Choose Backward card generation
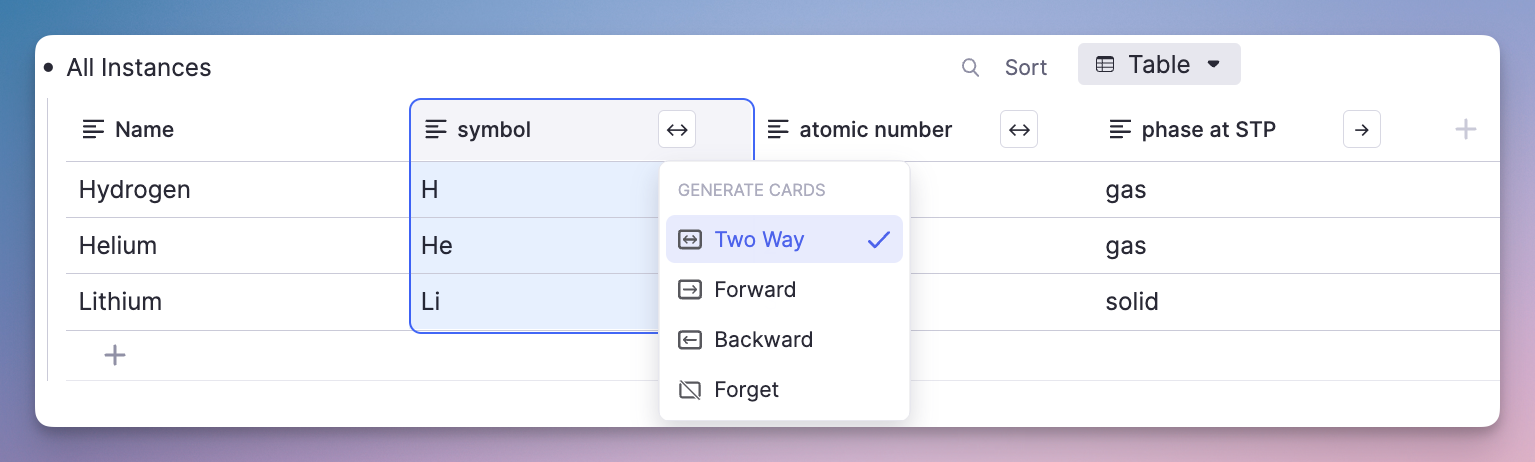This screenshot has width=1535, height=462. (763, 340)
